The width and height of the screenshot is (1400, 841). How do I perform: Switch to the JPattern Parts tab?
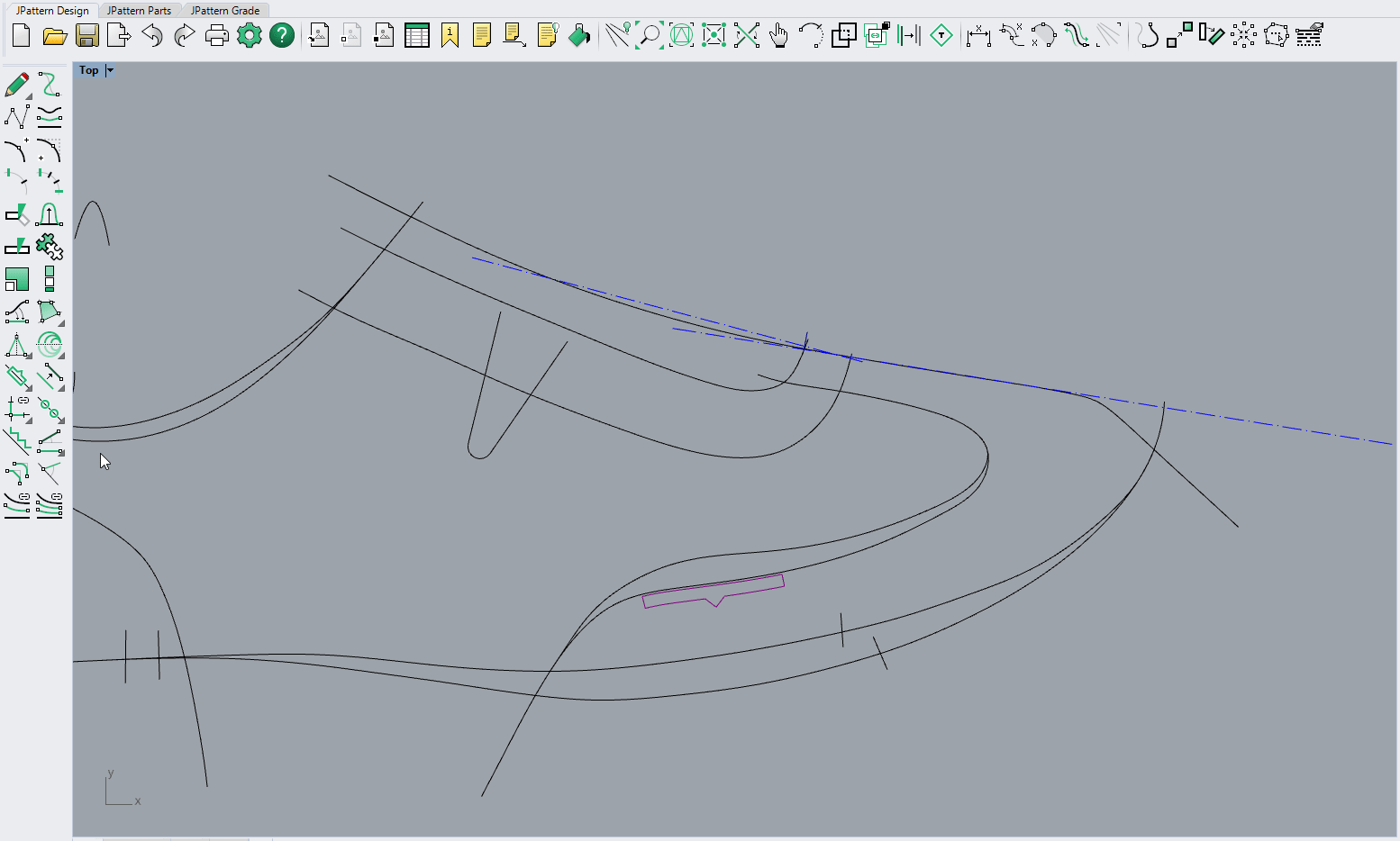tap(139, 11)
